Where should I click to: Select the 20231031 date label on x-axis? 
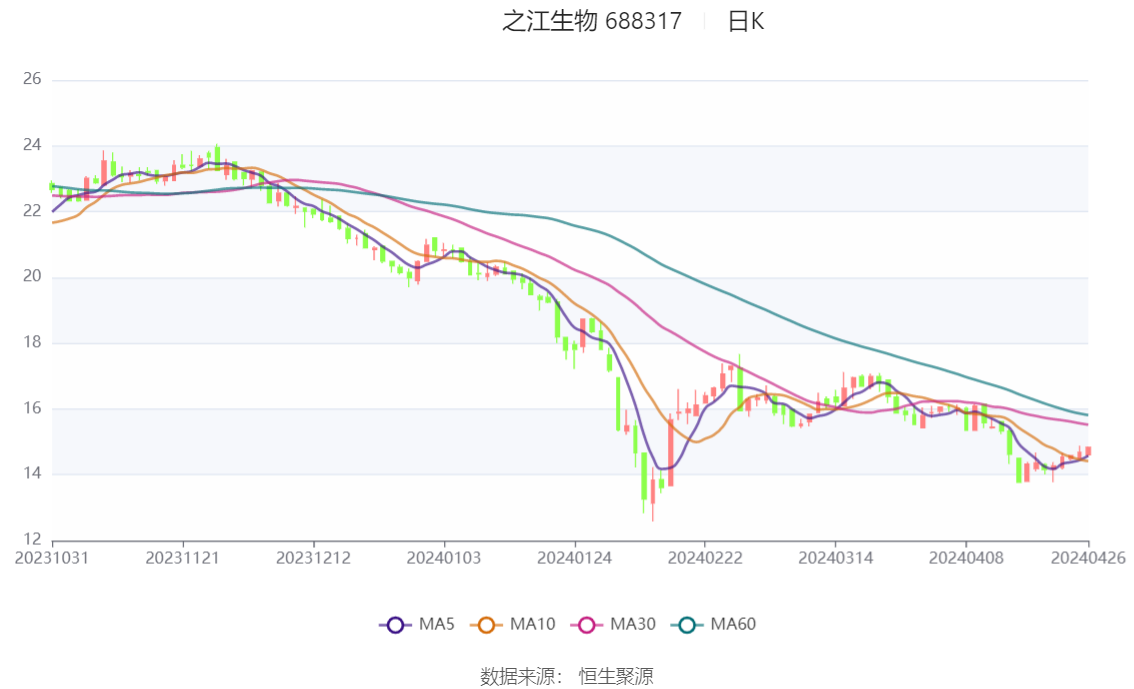pos(52,557)
